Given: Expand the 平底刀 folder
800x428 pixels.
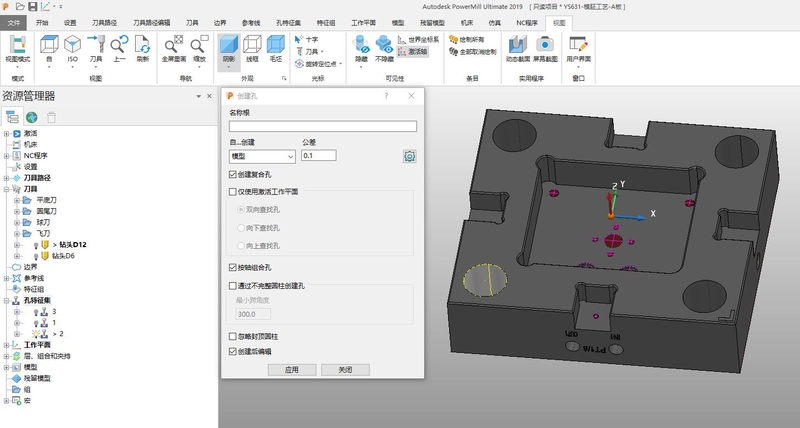Looking at the screenshot, I should [17, 200].
